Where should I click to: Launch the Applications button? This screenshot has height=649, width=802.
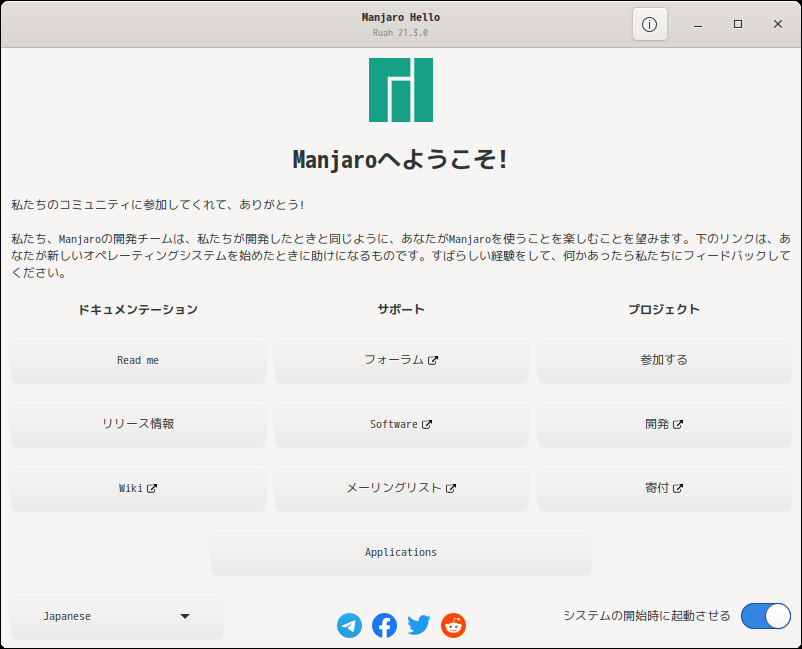tap(401, 552)
